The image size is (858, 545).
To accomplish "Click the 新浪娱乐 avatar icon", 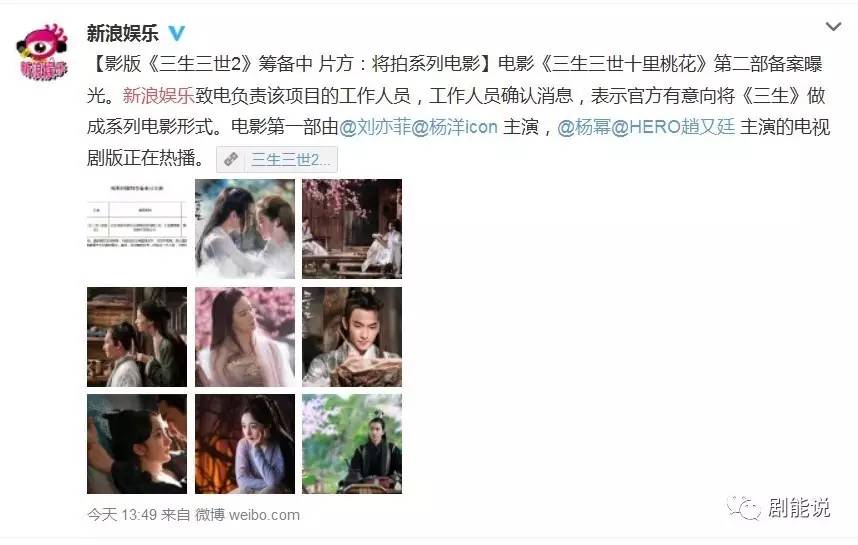I will (43, 52).
